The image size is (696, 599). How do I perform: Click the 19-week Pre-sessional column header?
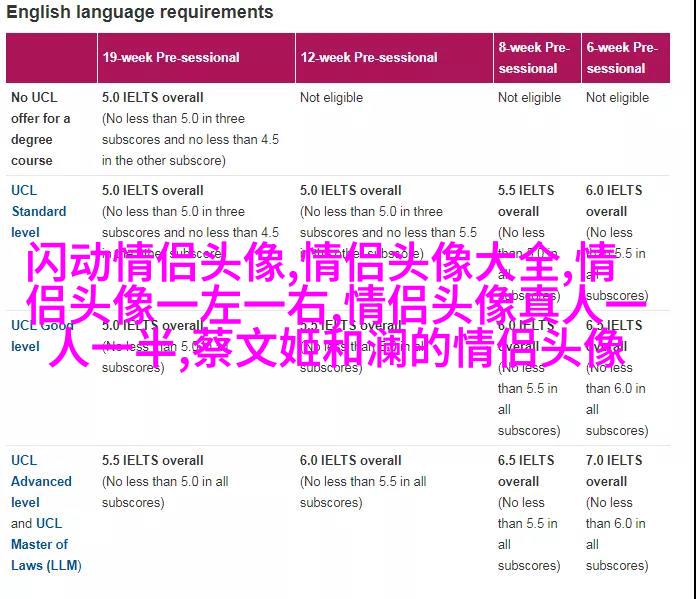click(196, 58)
